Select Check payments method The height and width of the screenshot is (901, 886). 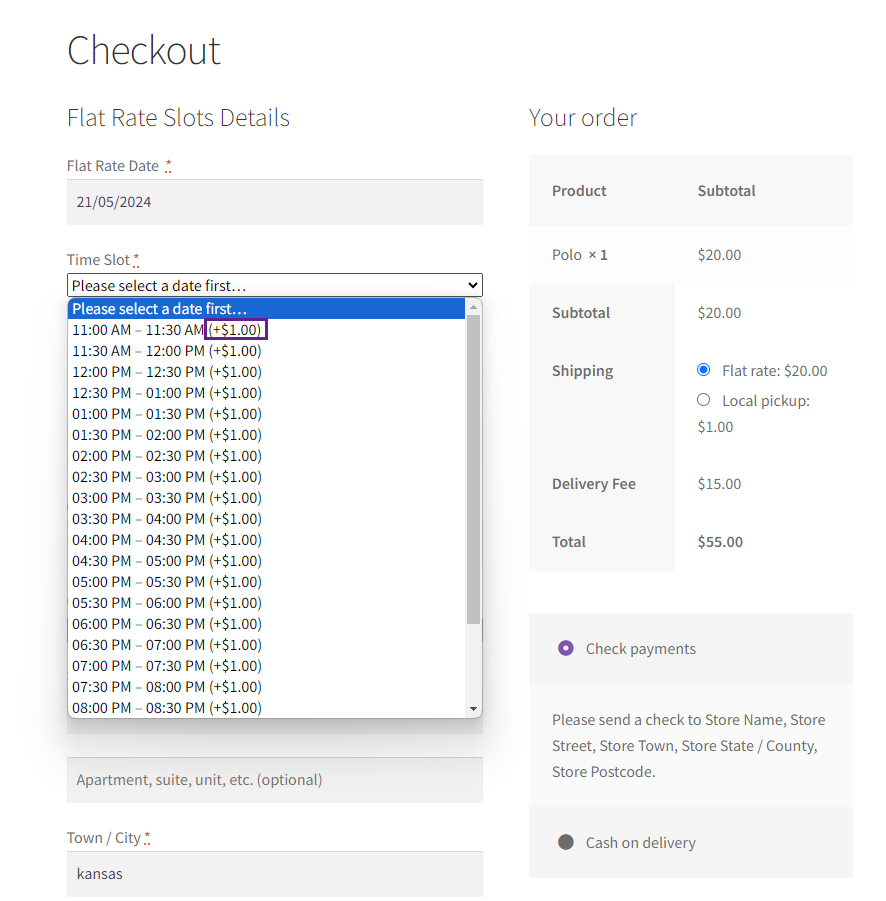(565, 648)
